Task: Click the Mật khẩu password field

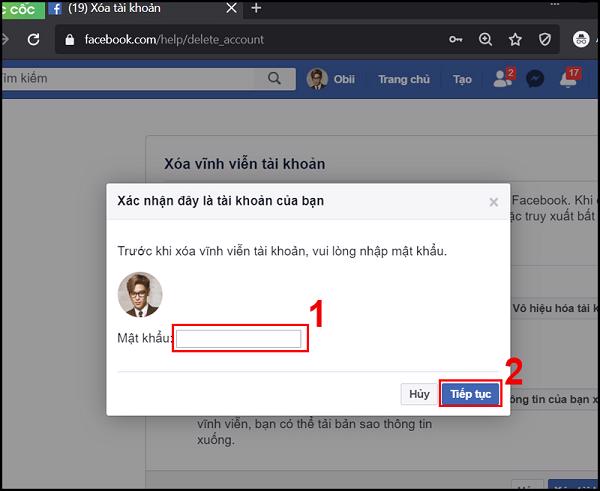Action: click(x=239, y=339)
